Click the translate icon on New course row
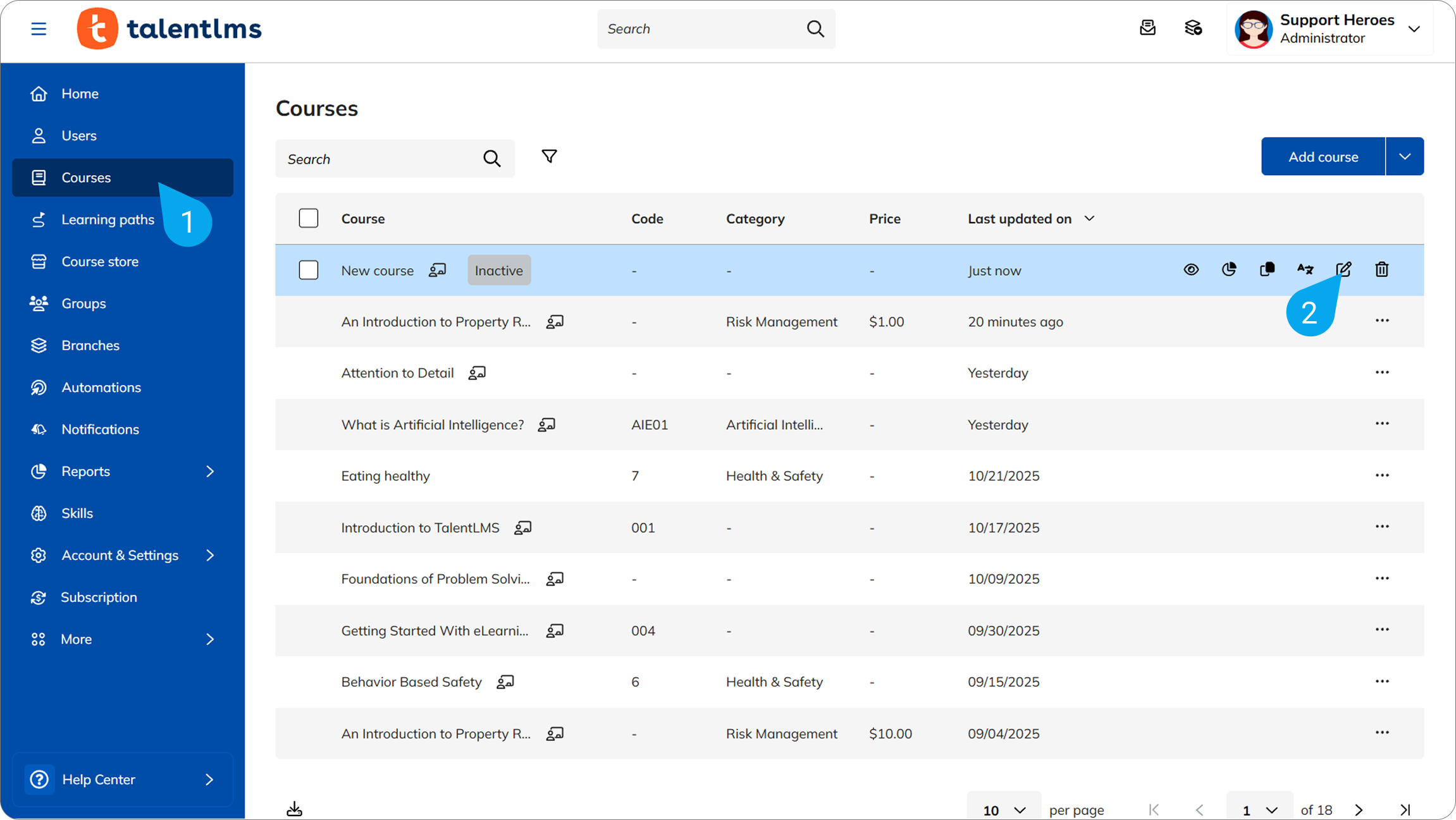This screenshot has width=1456, height=820. (1305, 270)
